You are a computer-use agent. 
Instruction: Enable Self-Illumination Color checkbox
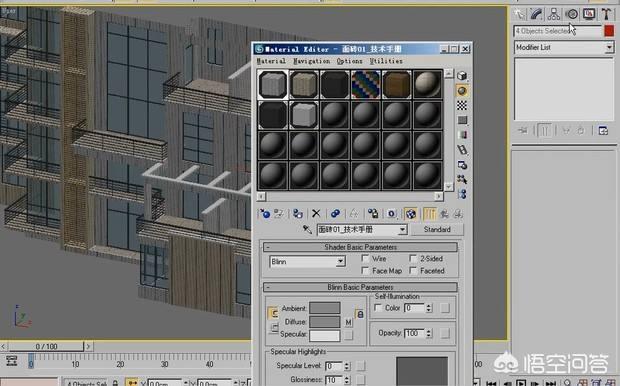[x=378, y=308]
